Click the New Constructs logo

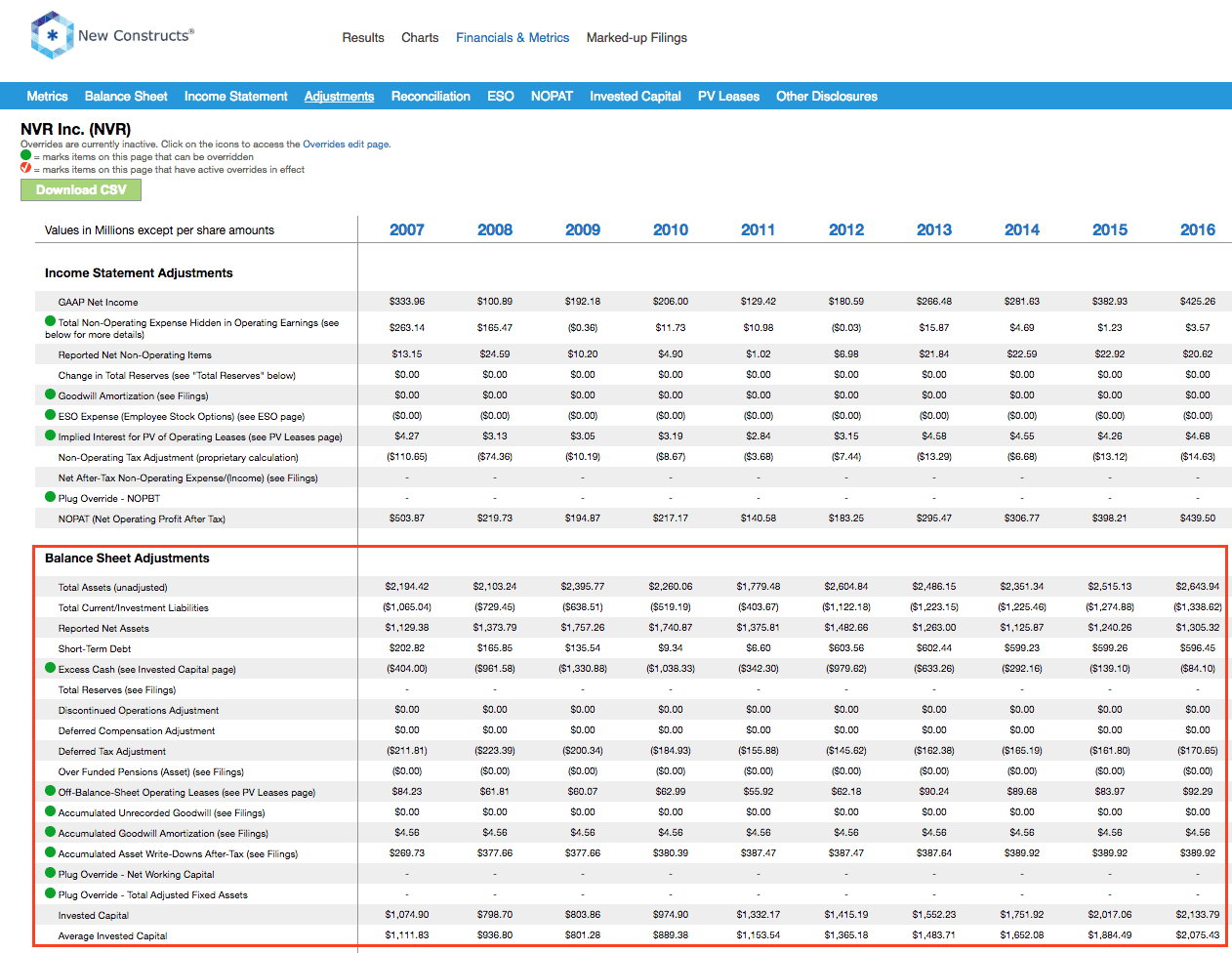112,36
